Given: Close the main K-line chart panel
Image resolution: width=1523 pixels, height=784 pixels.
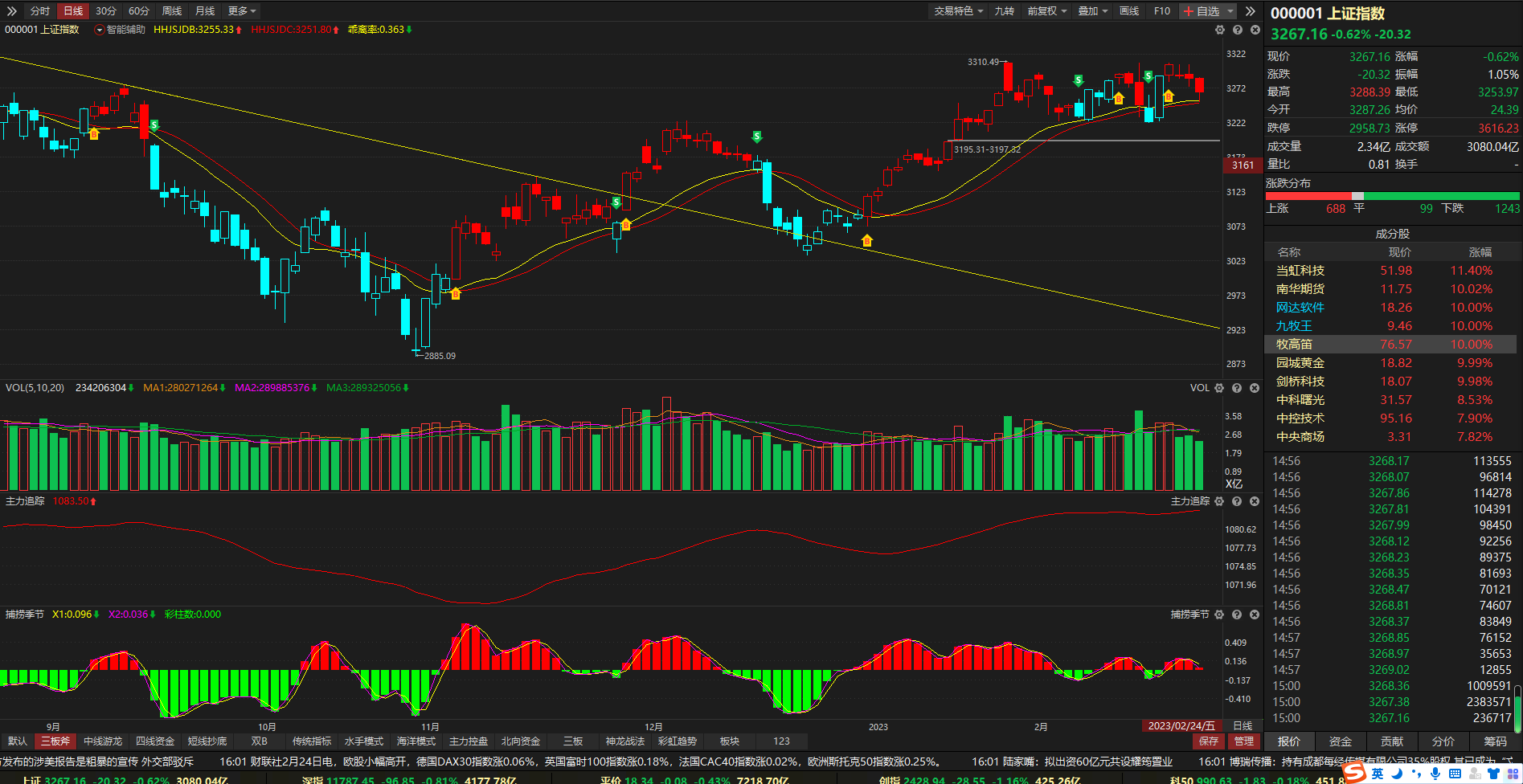Looking at the screenshot, I should click(1255, 30).
